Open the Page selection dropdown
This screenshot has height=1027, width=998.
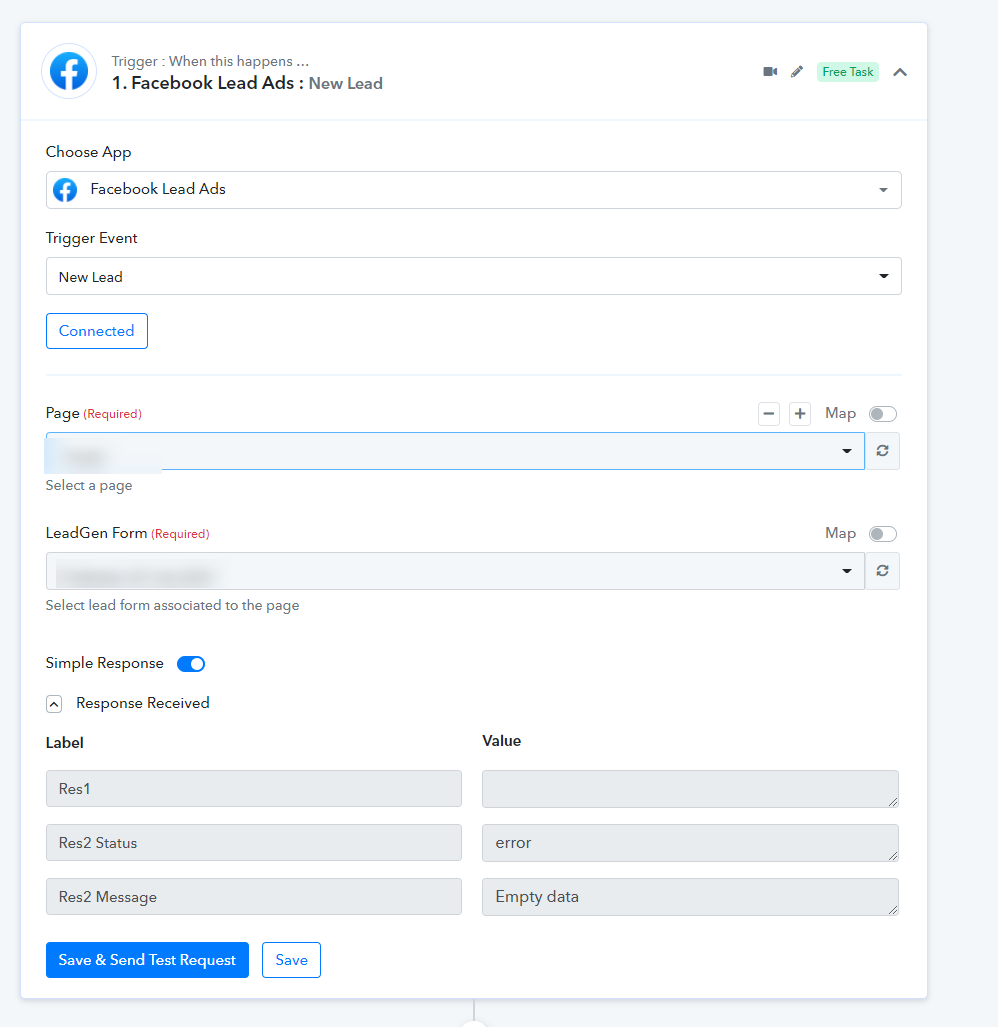(x=455, y=451)
